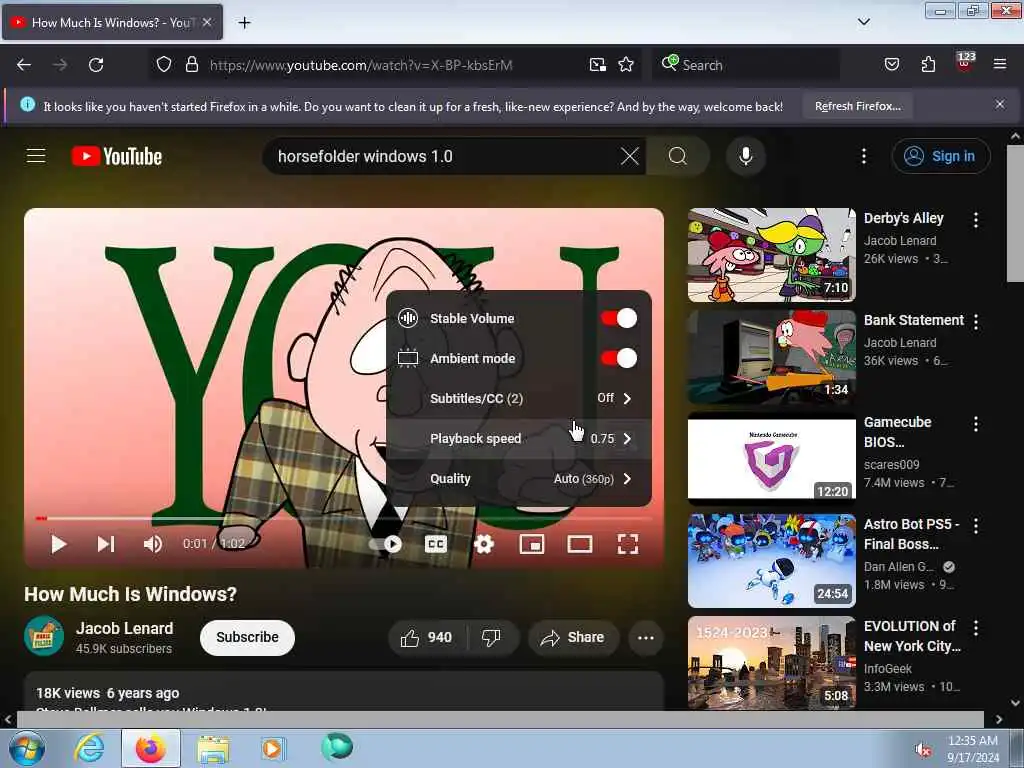
Task: Open Windows Start menu
Action: [27, 748]
